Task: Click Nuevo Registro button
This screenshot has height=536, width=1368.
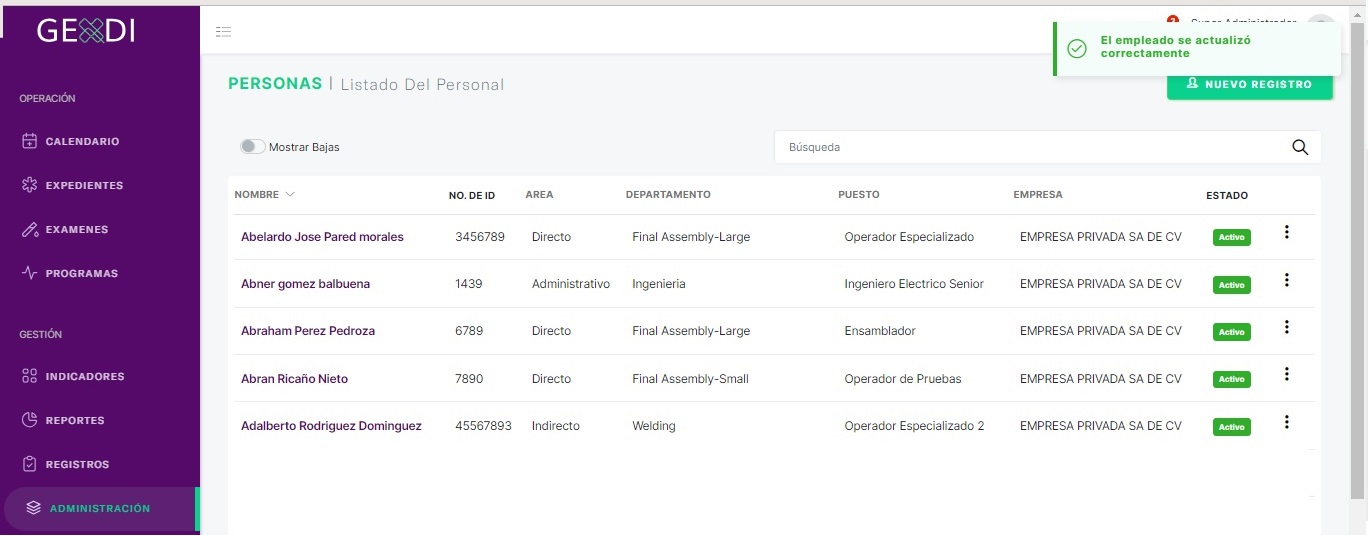Action: (1250, 85)
